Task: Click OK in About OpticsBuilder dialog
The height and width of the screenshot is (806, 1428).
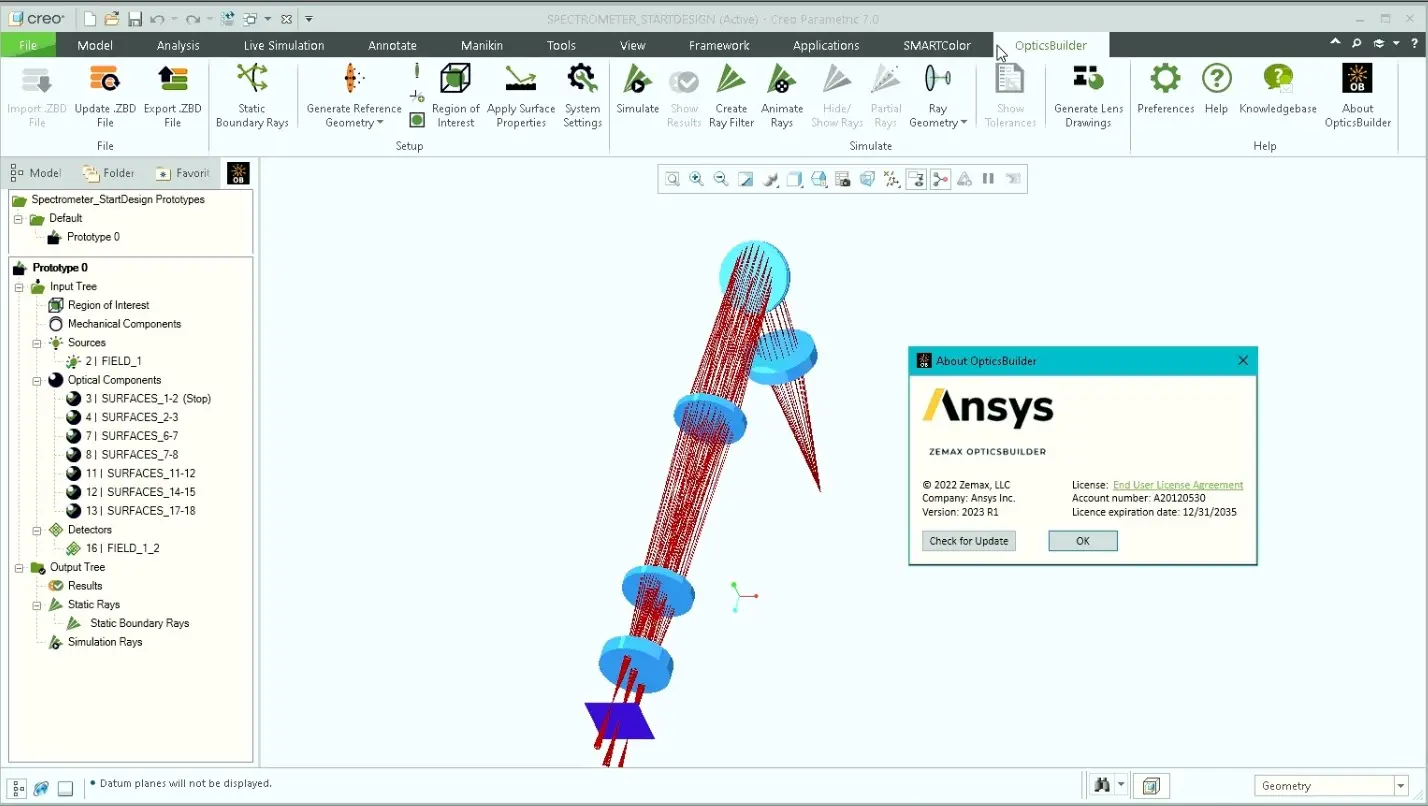Action: point(1083,541)
